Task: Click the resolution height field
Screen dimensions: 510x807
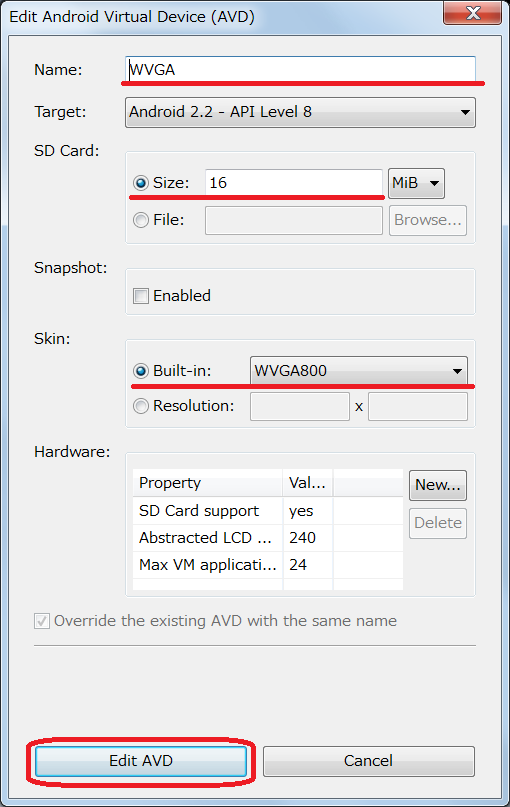Action: tap(418, 407)
